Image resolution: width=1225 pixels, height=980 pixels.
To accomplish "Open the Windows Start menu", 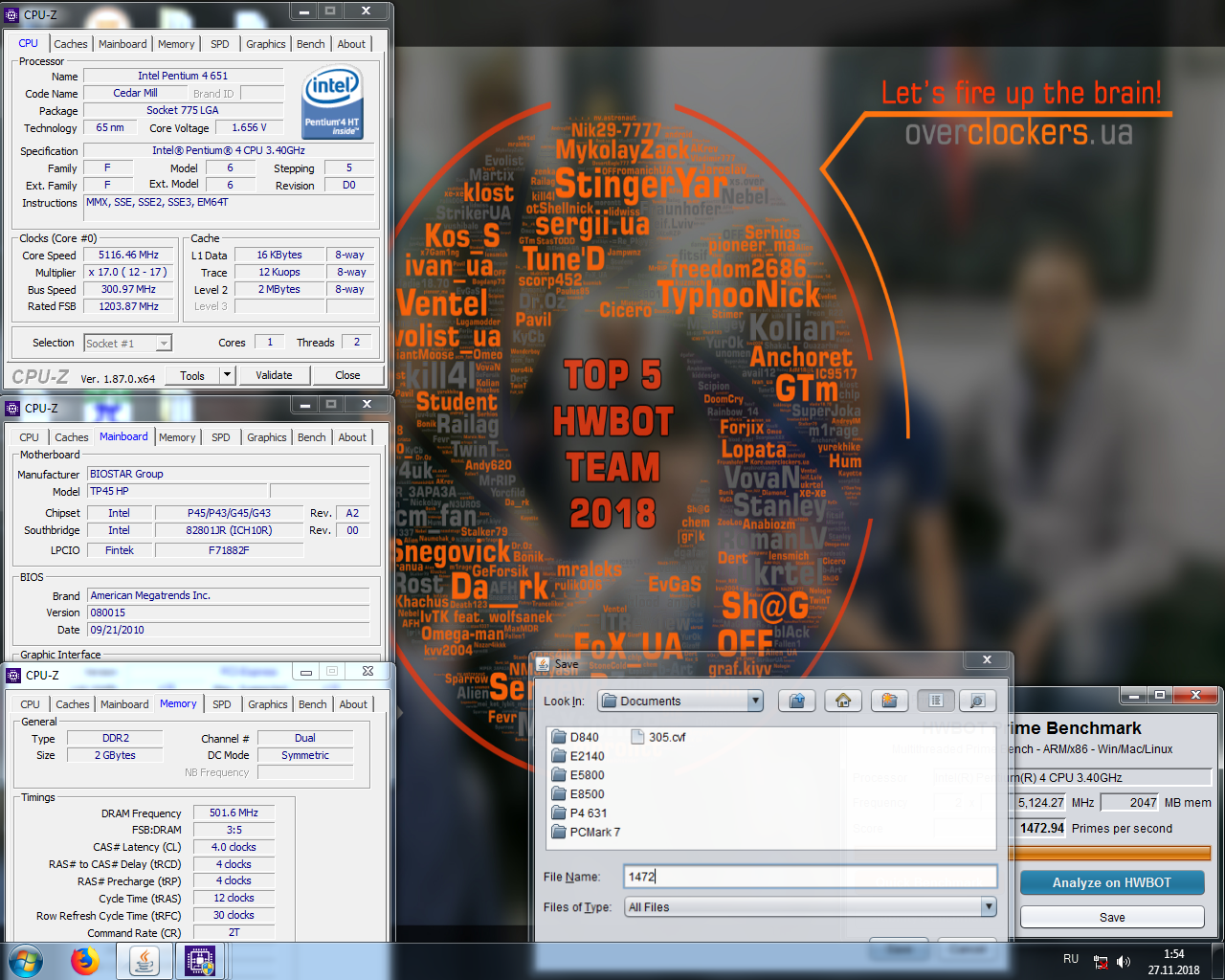I will [26, 961].
